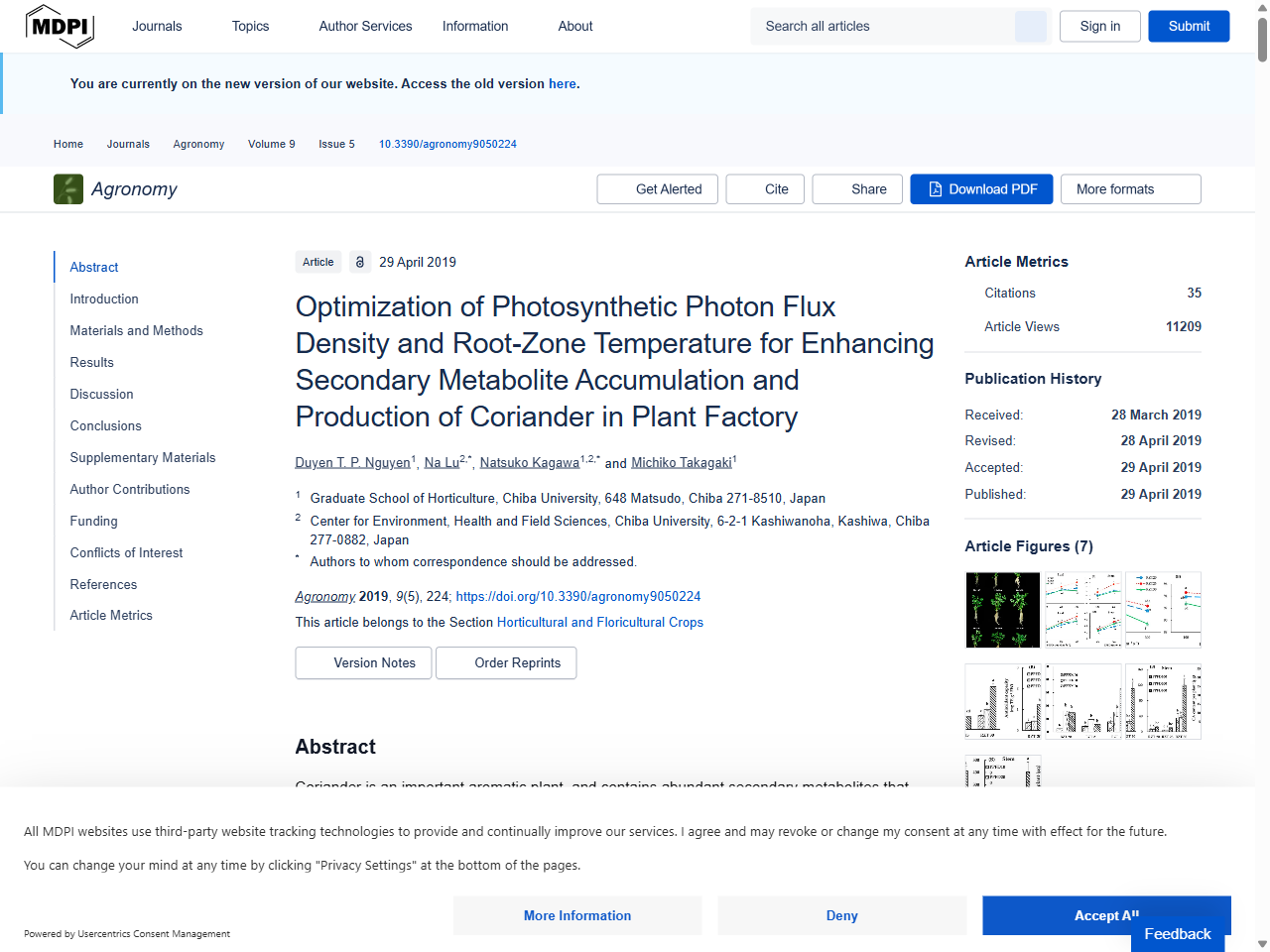Open the Author Services menu
The height and width of the screenshot is (952, 1270).
365,27
